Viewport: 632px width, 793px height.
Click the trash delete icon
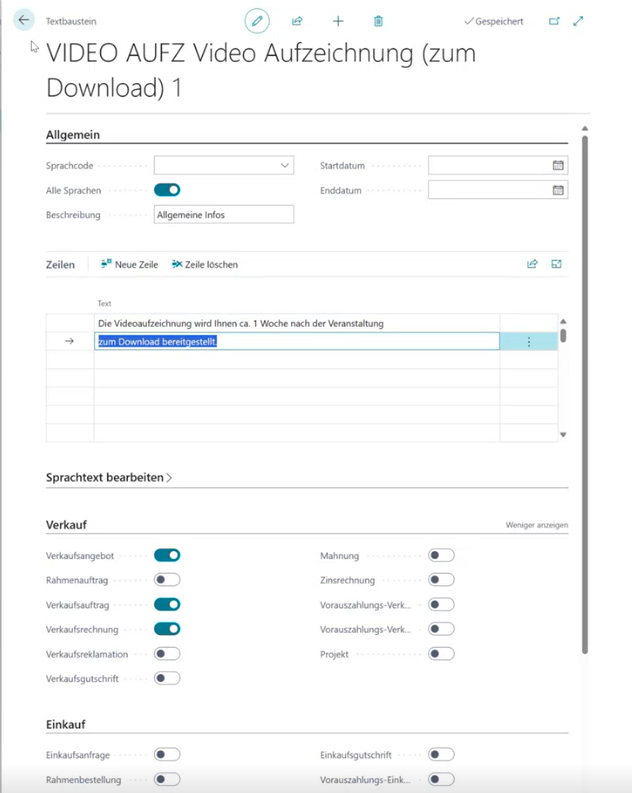378,21
